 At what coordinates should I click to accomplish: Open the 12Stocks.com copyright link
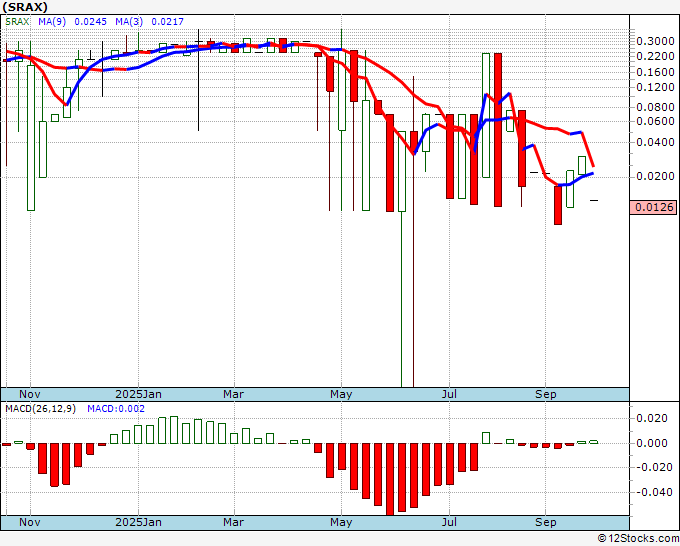coord(638,539)
